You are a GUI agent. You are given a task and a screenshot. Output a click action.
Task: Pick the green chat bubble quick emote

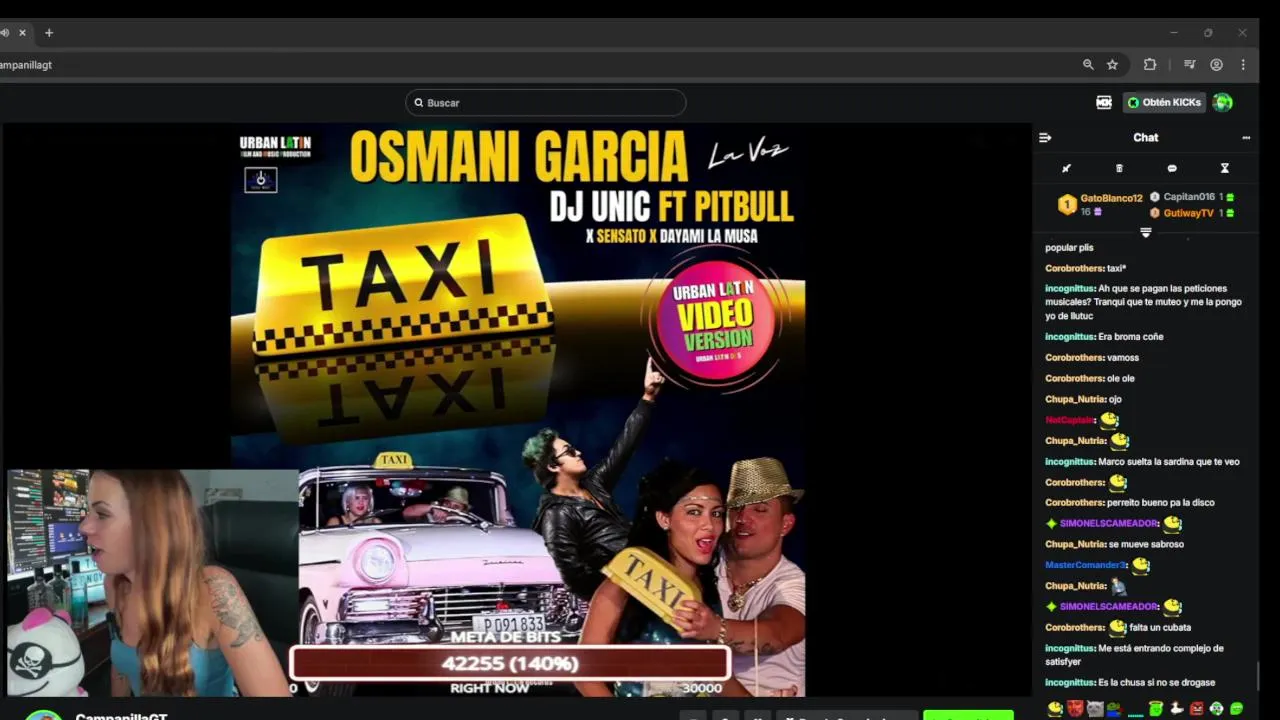point(1236,709)
